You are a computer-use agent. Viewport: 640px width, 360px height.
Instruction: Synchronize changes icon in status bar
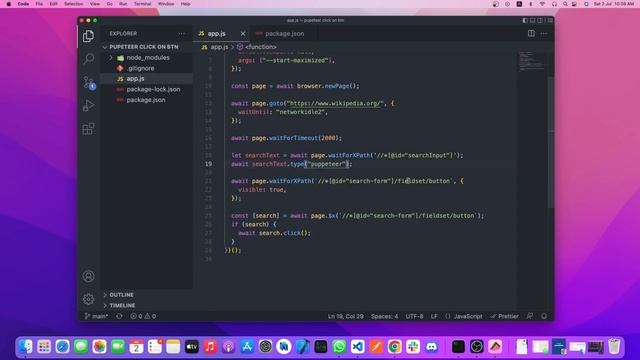pyautogui.click(x=119, y=316)
